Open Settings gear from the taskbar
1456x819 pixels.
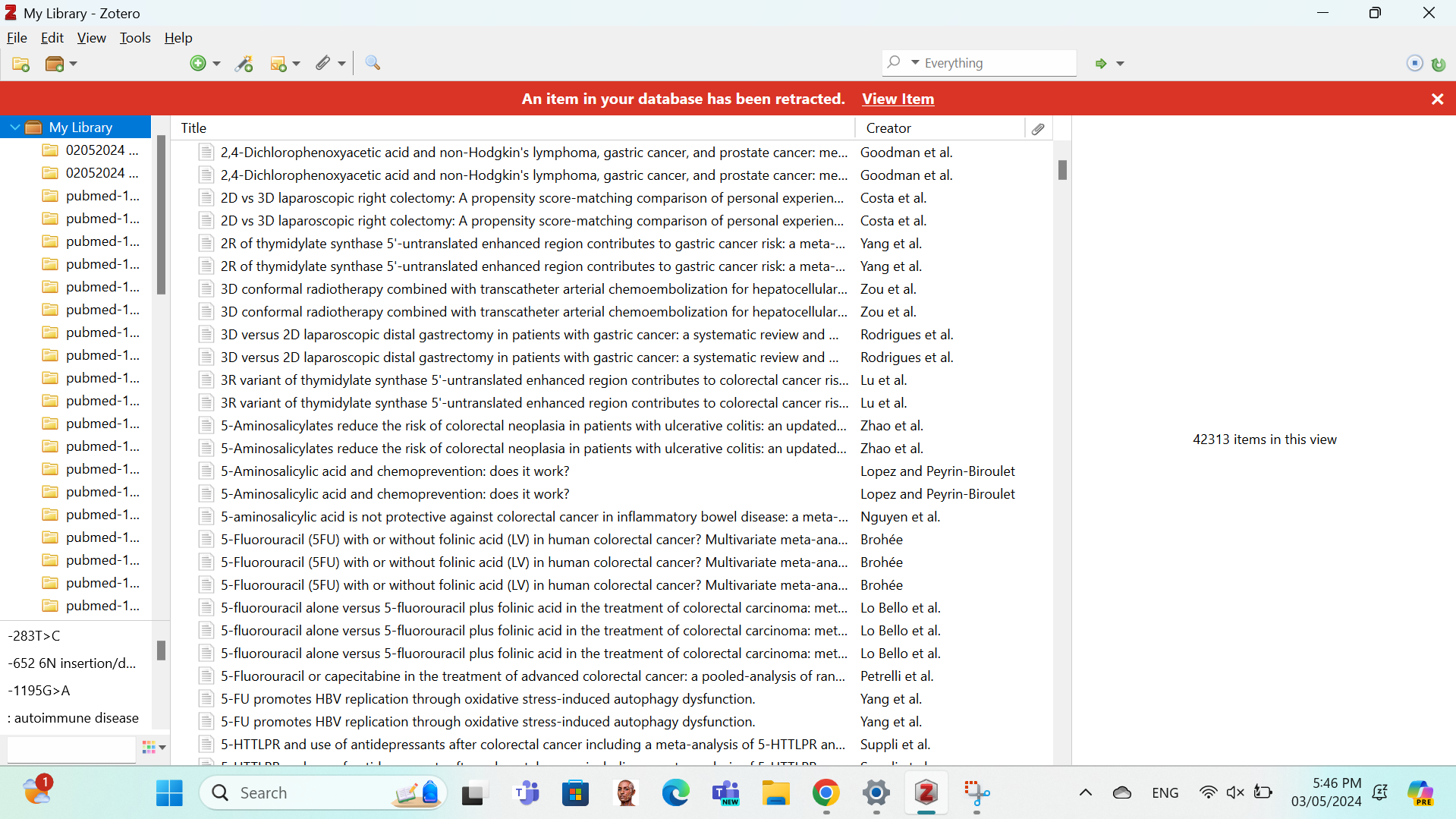pyautogui.click(x=876, y=793)
